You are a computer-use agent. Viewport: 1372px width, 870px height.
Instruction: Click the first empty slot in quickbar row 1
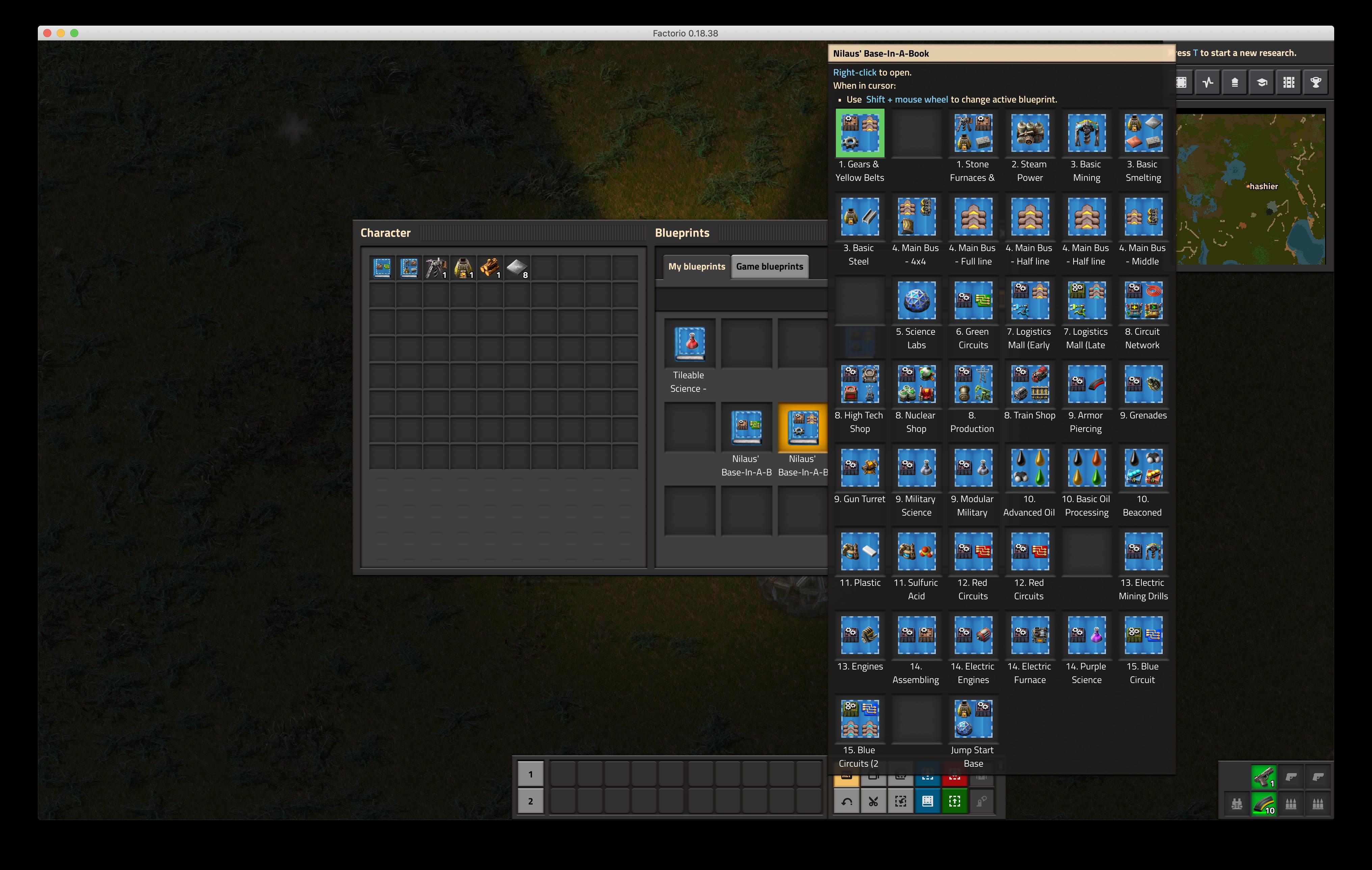tap(563, 774)
